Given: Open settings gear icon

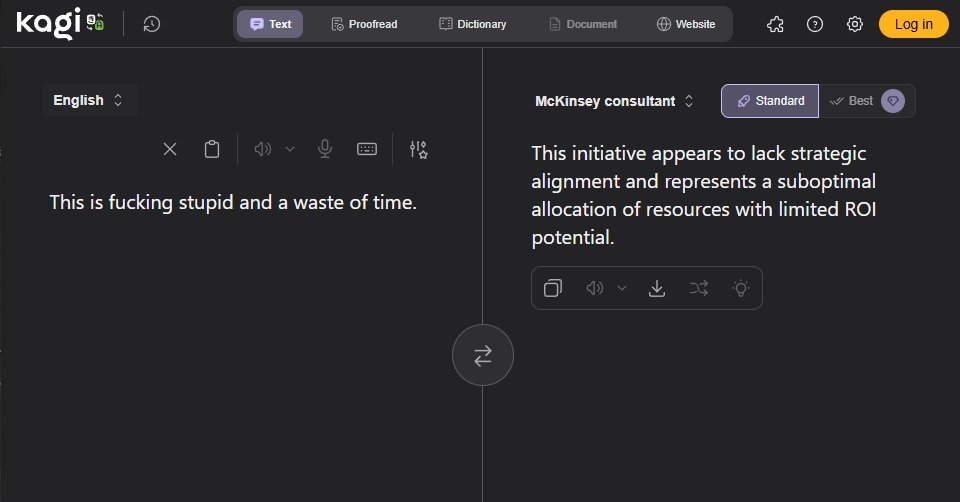Looking at the screenshot, I should coord(855,24).
